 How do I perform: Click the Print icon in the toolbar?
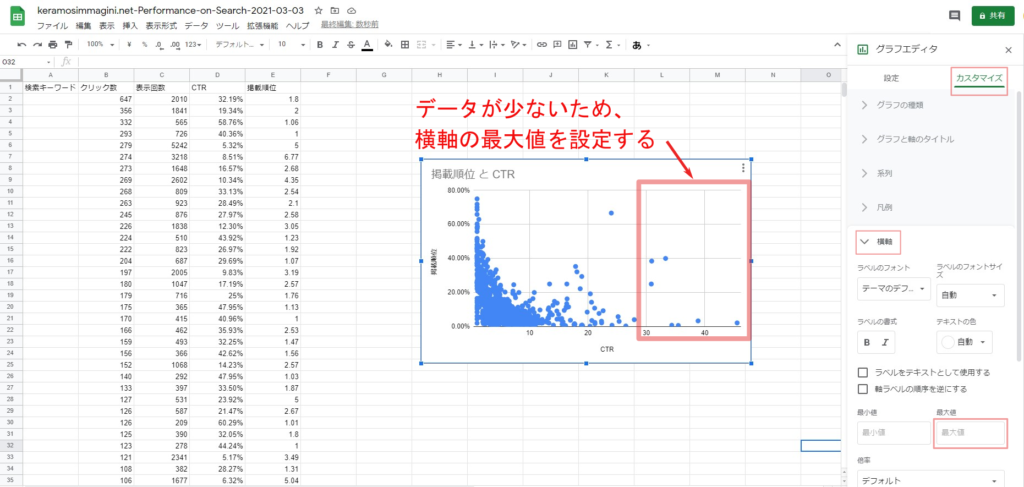click(x=53, y=44)
